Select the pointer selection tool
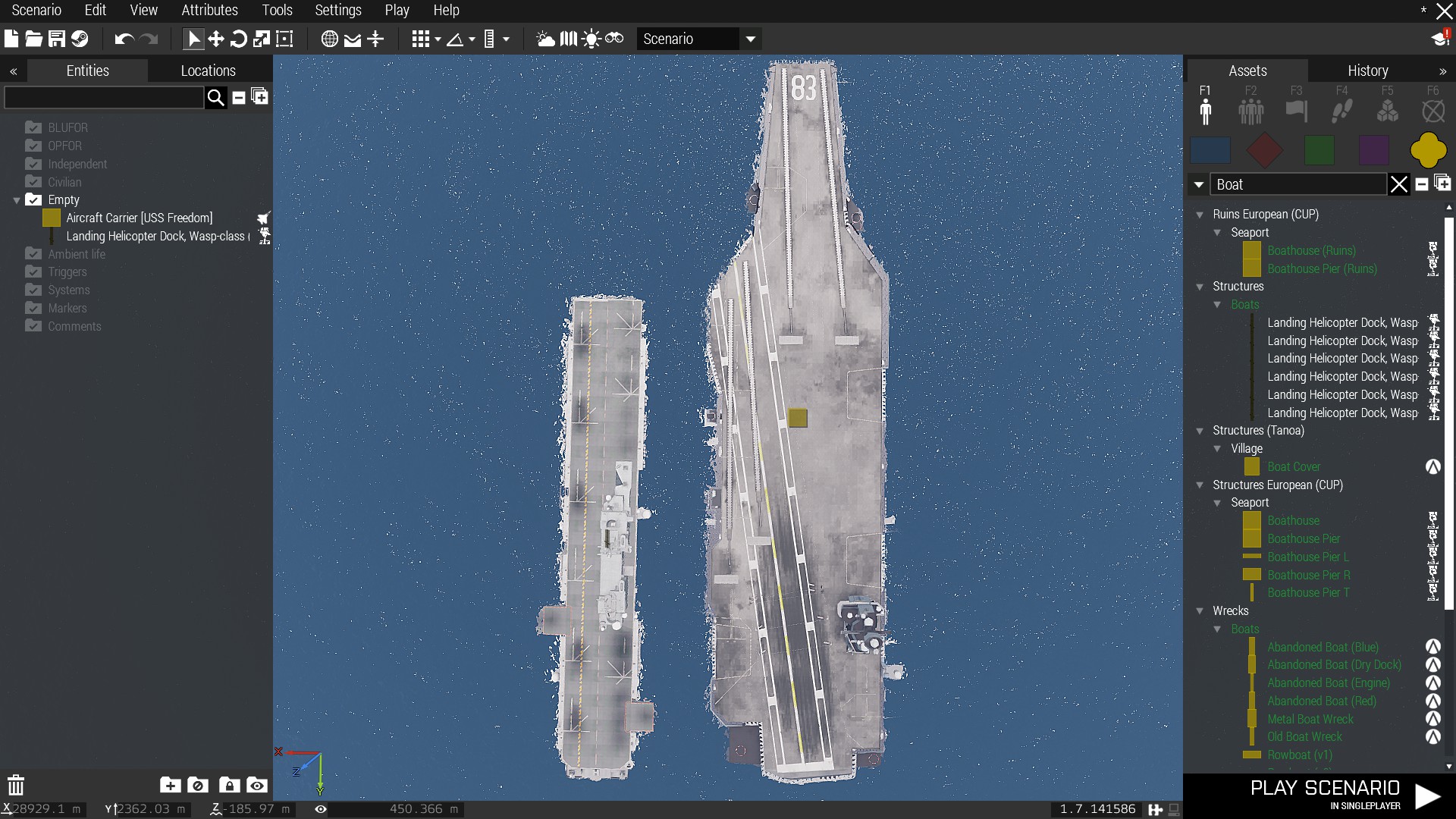The image size is (1456, 819). pyautogui.click(x=193, y=39)
